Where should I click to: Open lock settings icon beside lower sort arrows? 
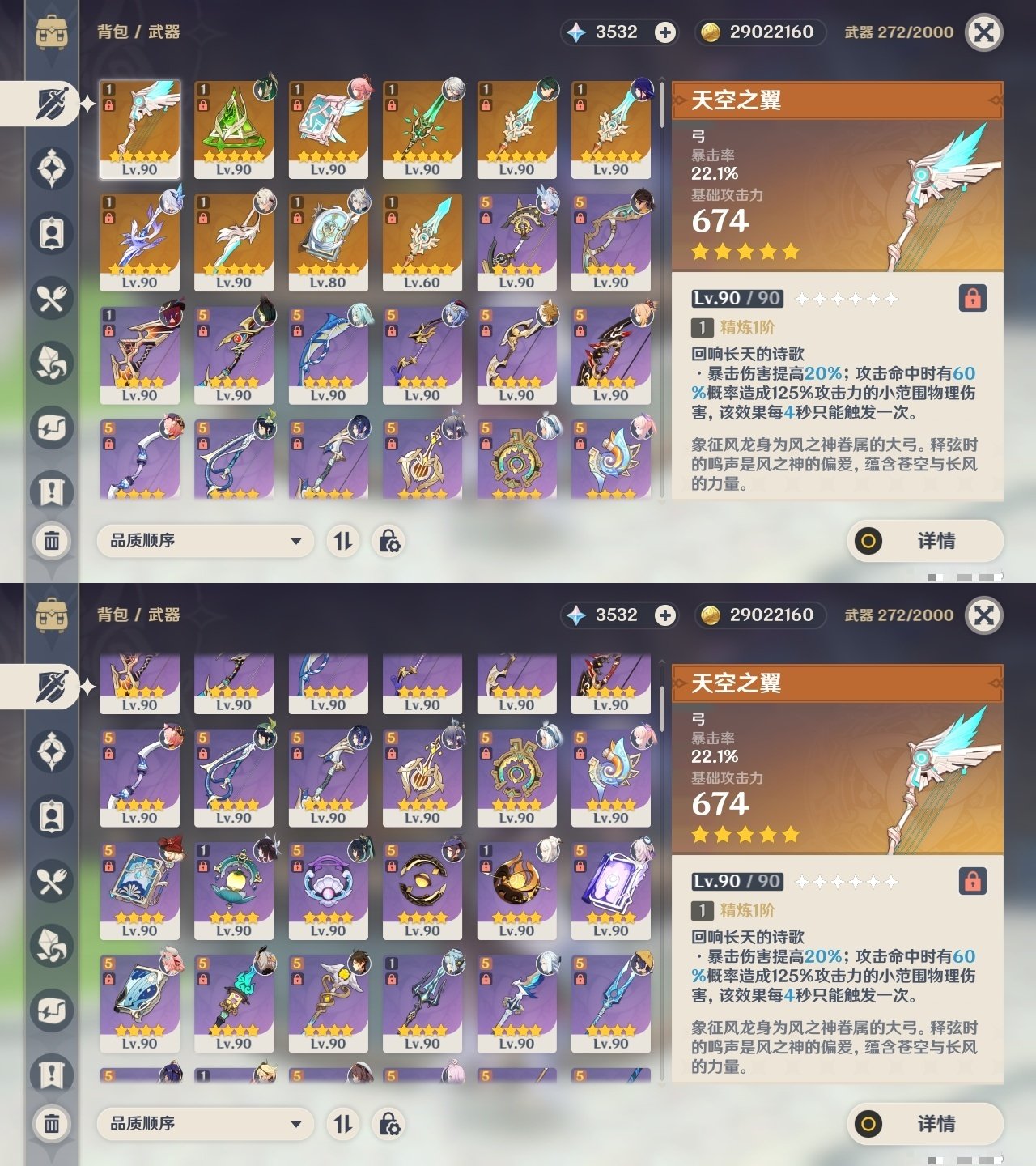pos(389,1123)
